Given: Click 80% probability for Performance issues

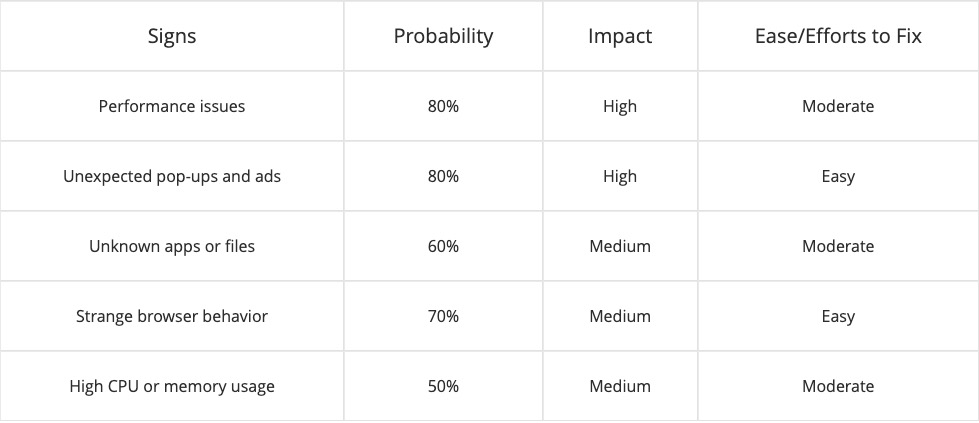Looking at the screenshot, I should point(443,106).
